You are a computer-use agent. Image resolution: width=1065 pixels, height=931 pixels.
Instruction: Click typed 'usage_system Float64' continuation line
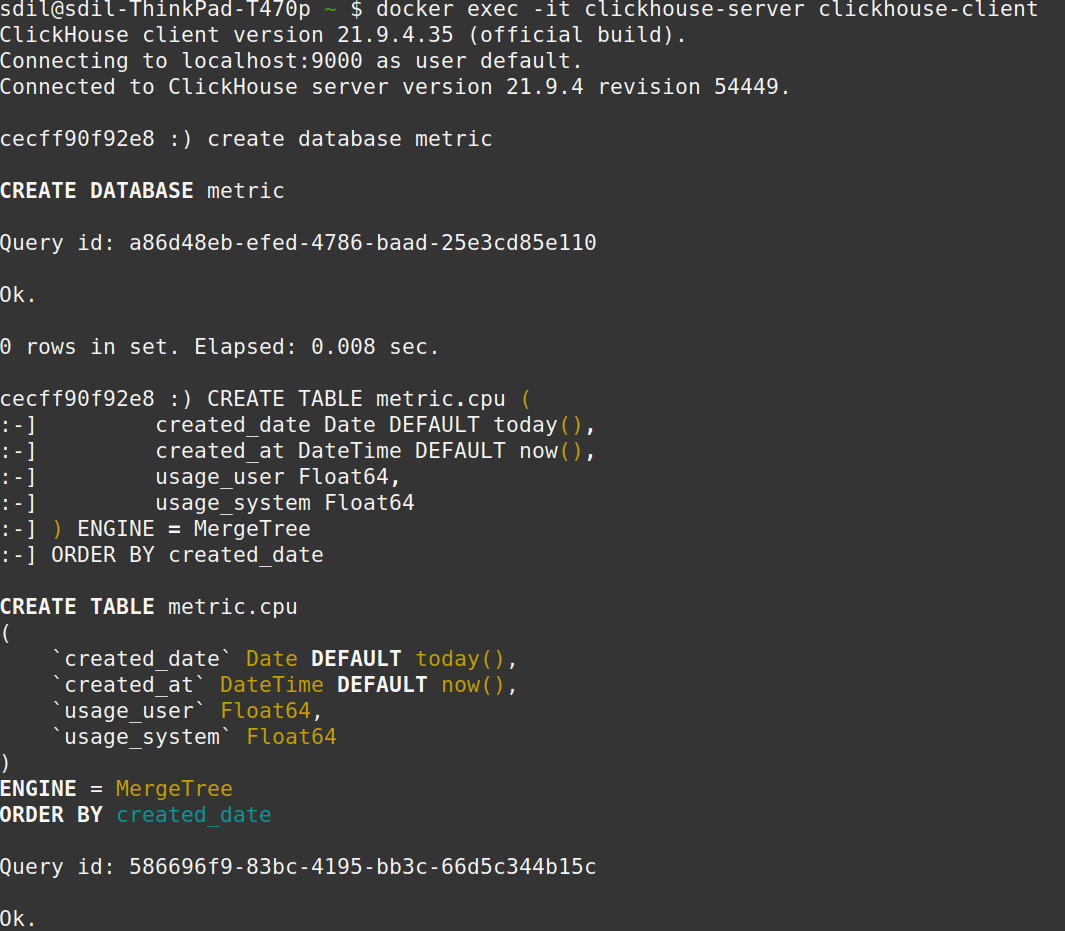pyautogui.click(x=285, y=503)
